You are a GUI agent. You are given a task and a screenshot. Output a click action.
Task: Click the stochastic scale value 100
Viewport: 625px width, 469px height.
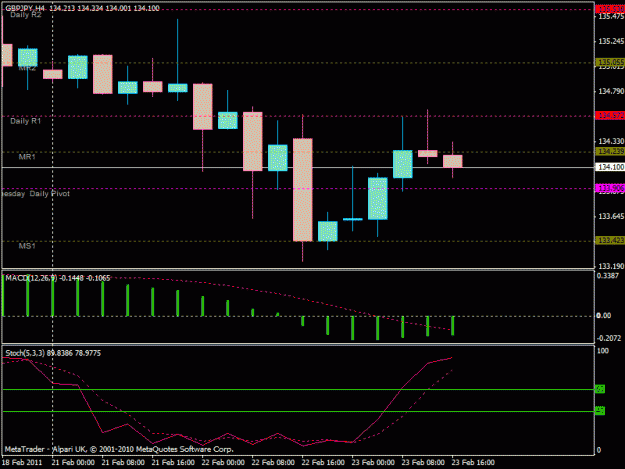pos(603,351)
